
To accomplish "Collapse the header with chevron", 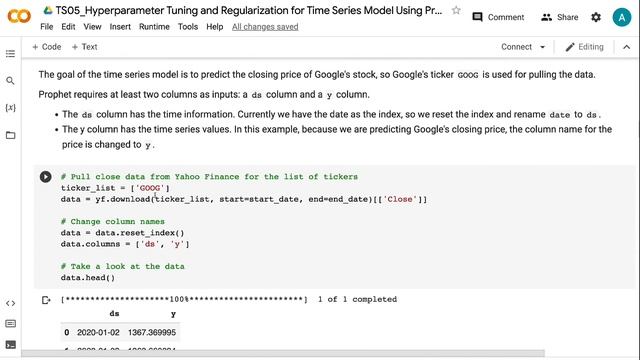I will 627,47.
